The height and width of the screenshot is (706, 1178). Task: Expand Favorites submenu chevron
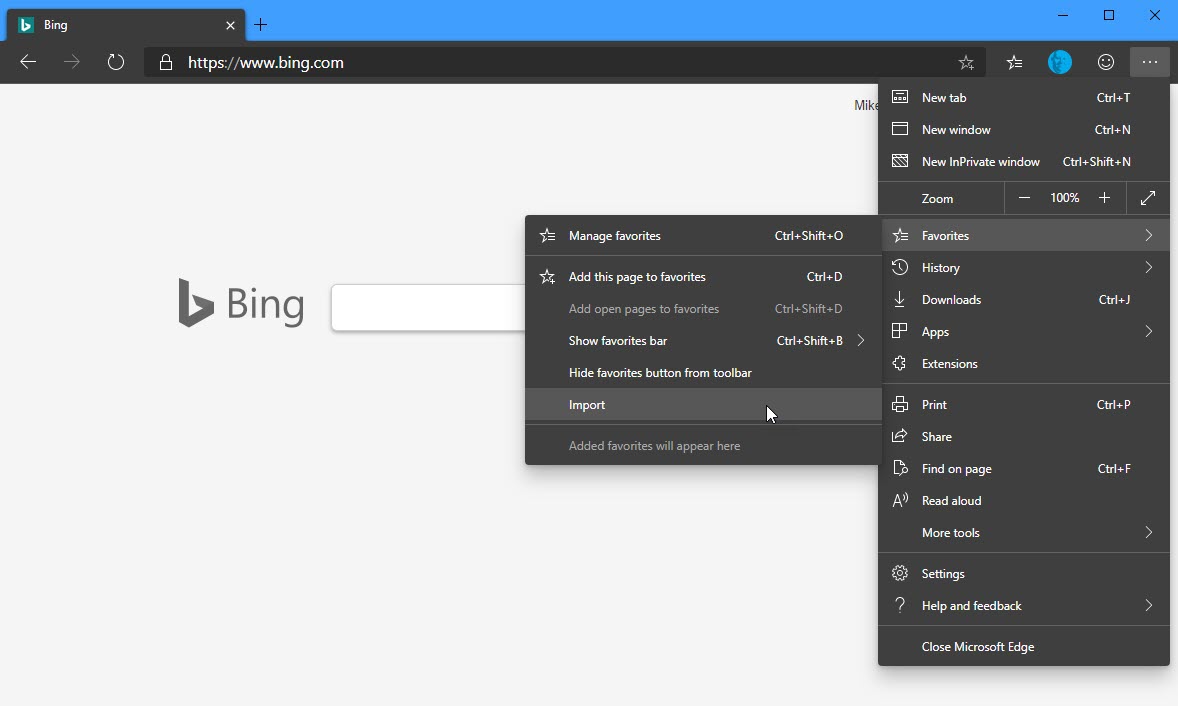(1149, 236)
